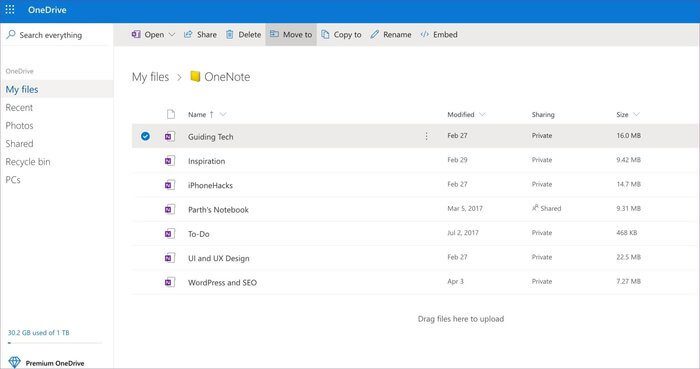Image resolution: width=700 pixels, height=369 pixels.
Task: Click the OneDrive header title
Action: point(47,9)
